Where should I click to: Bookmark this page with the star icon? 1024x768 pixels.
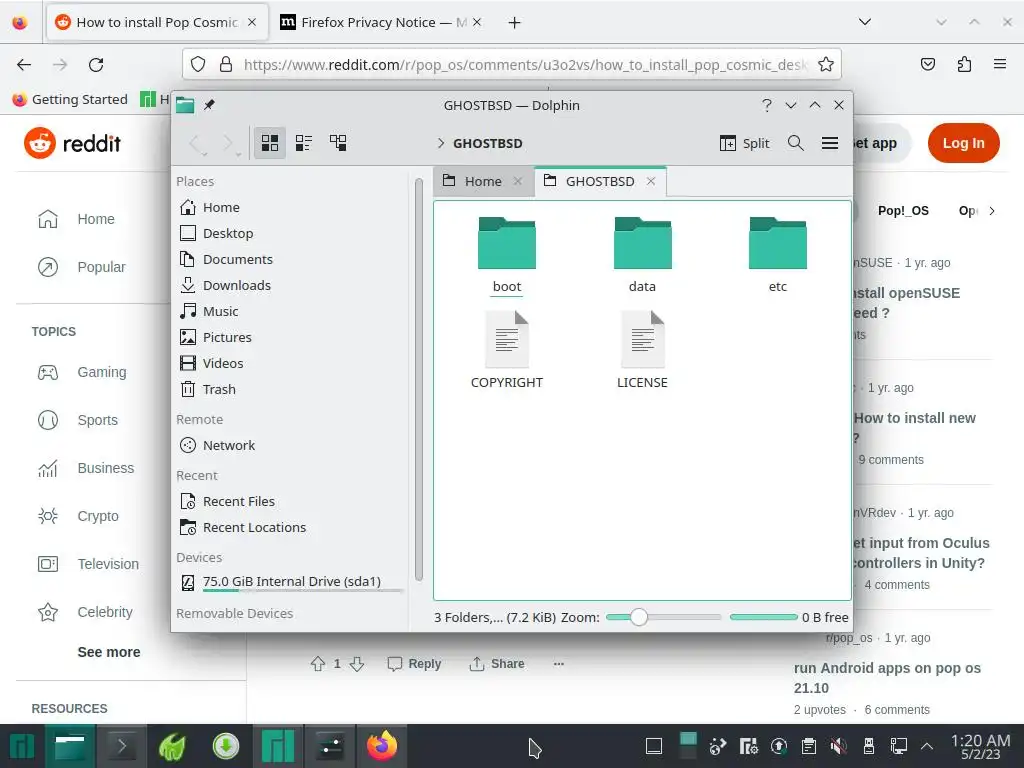click(x=825, y=64)
